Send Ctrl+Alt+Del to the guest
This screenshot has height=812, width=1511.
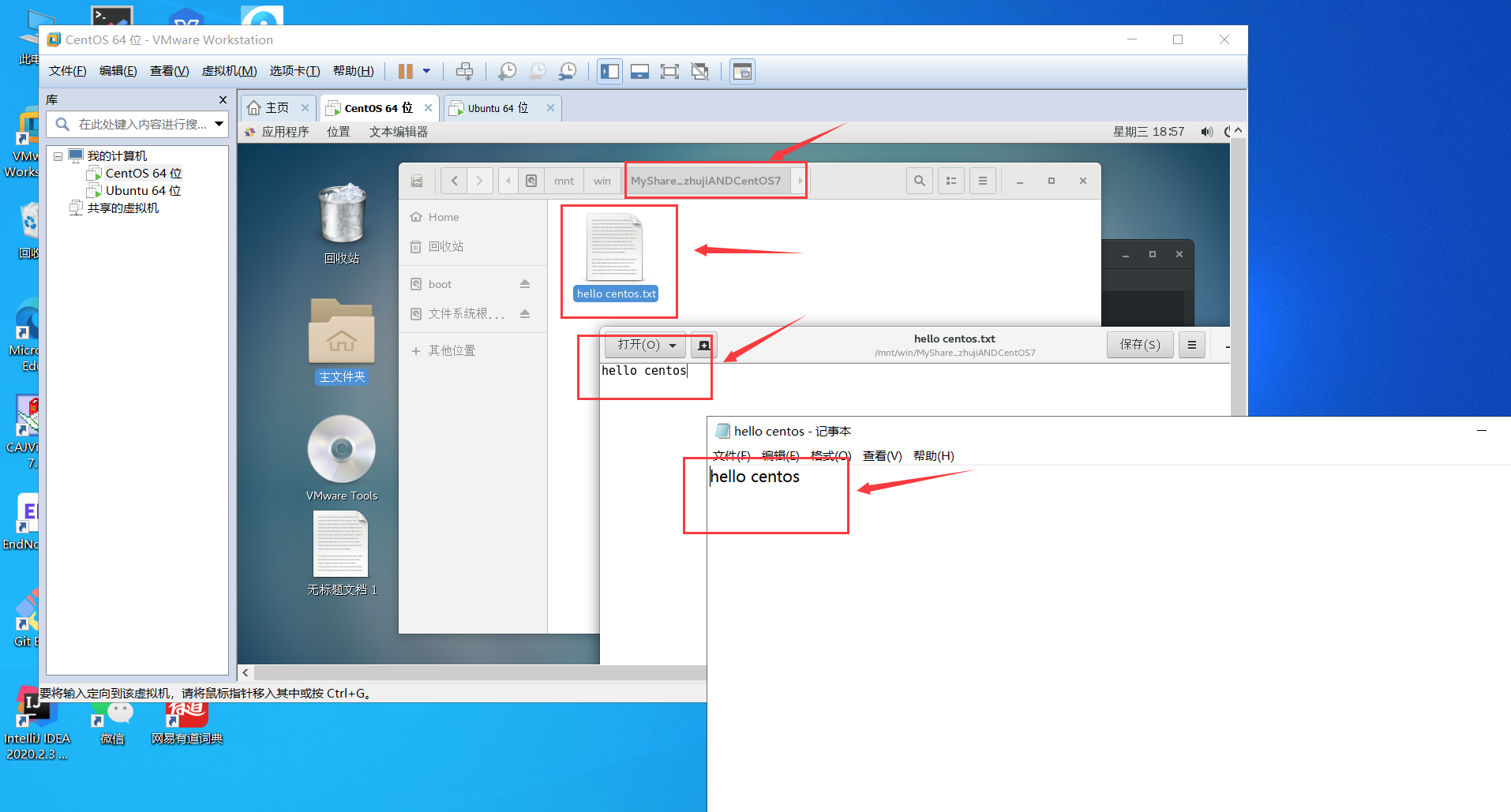point(465,71)
